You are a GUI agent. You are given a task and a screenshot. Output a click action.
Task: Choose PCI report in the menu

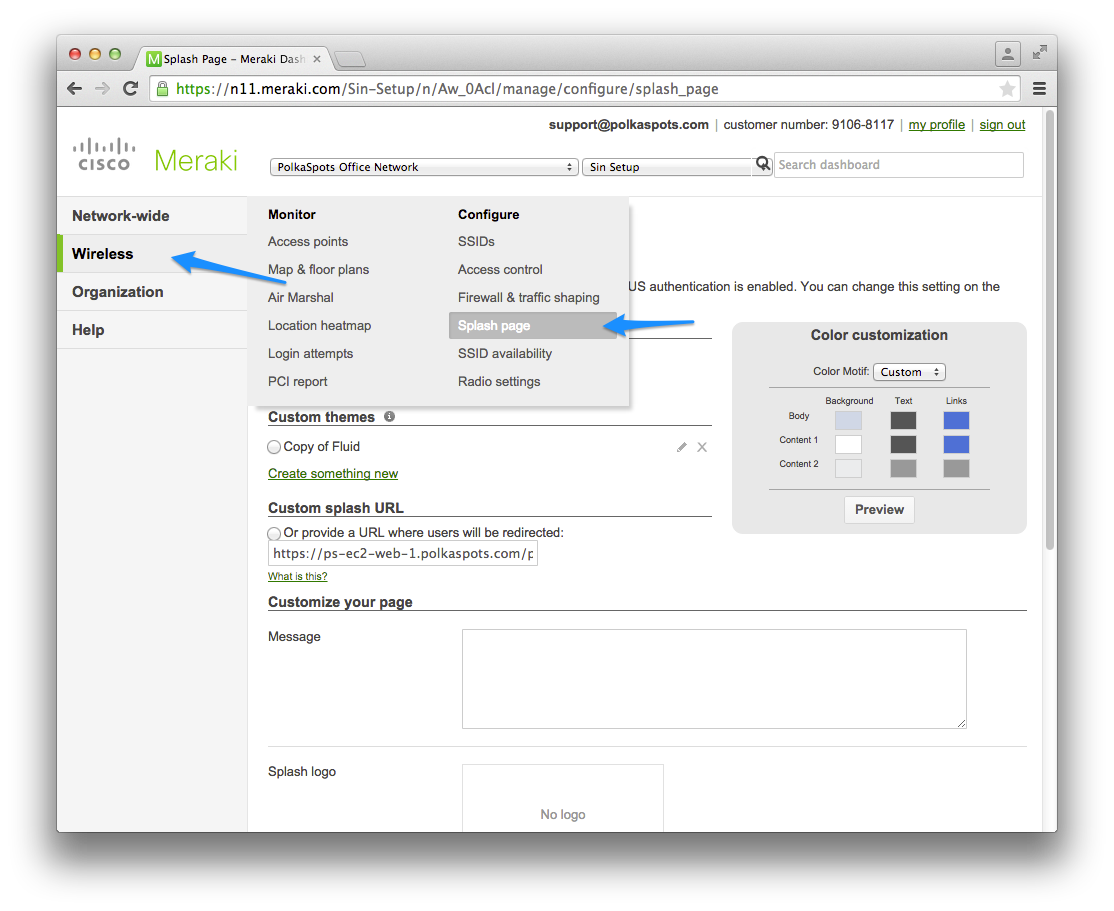[297, 382]
